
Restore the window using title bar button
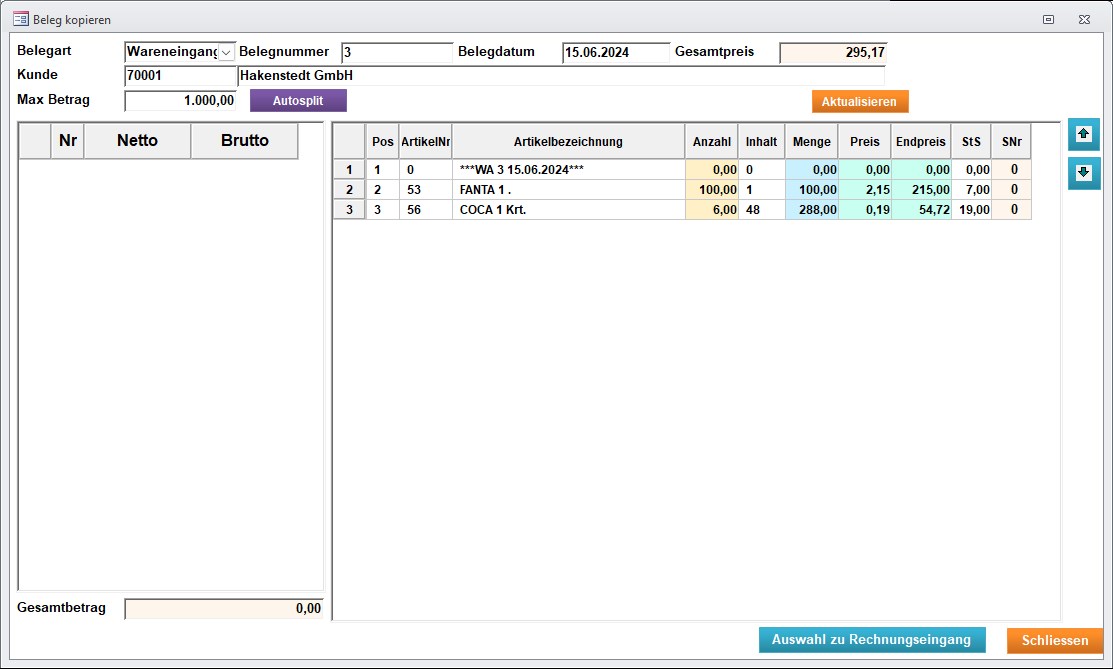[x=1049, y=19]
